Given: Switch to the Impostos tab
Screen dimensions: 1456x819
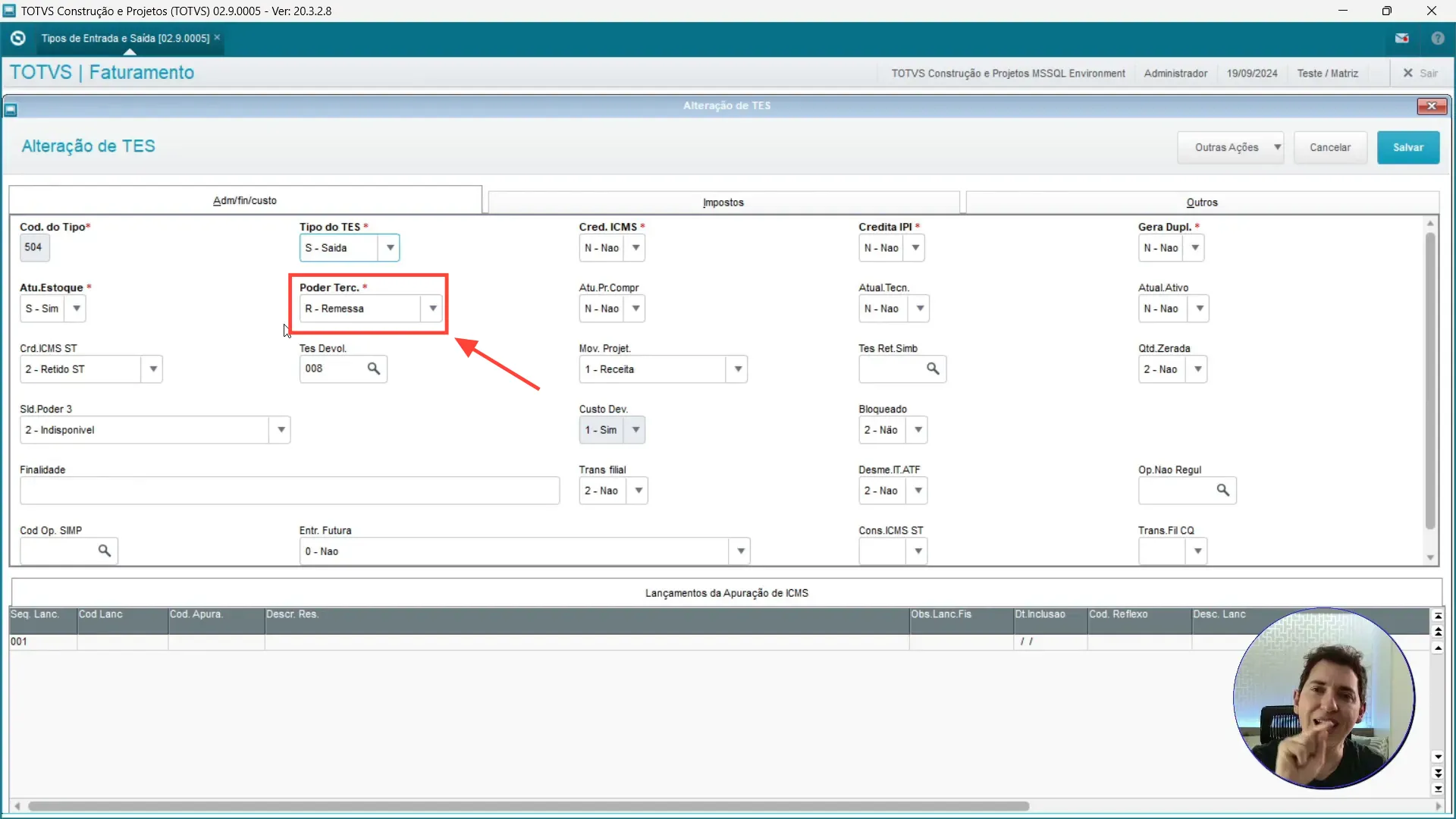Looking at the screenshot, I should [723, 202].
